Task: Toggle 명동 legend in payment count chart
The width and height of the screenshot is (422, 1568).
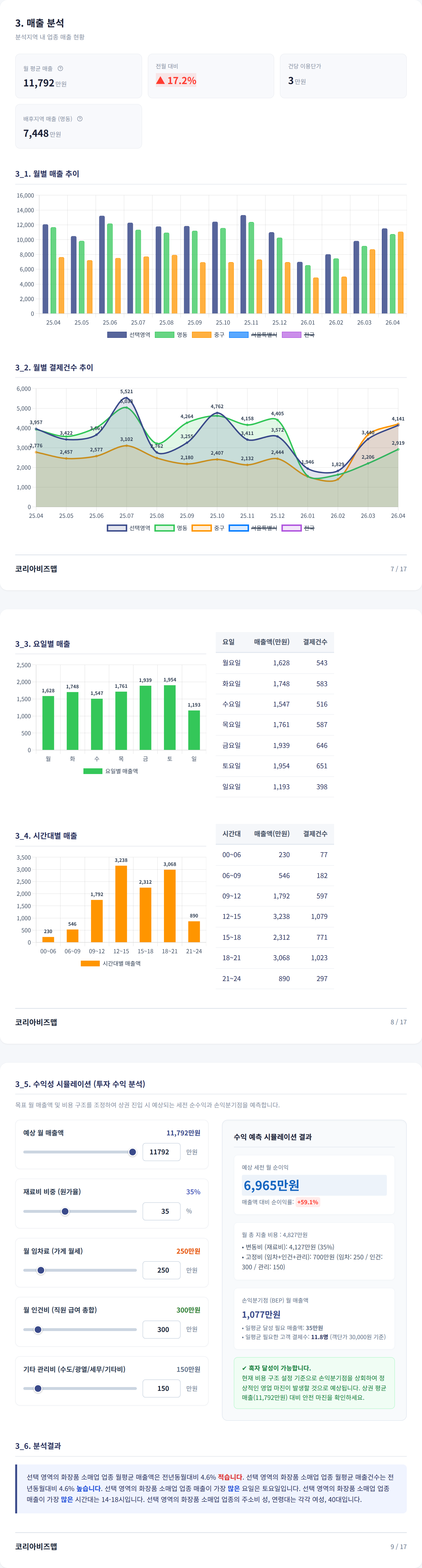Action: coord(171,528)
